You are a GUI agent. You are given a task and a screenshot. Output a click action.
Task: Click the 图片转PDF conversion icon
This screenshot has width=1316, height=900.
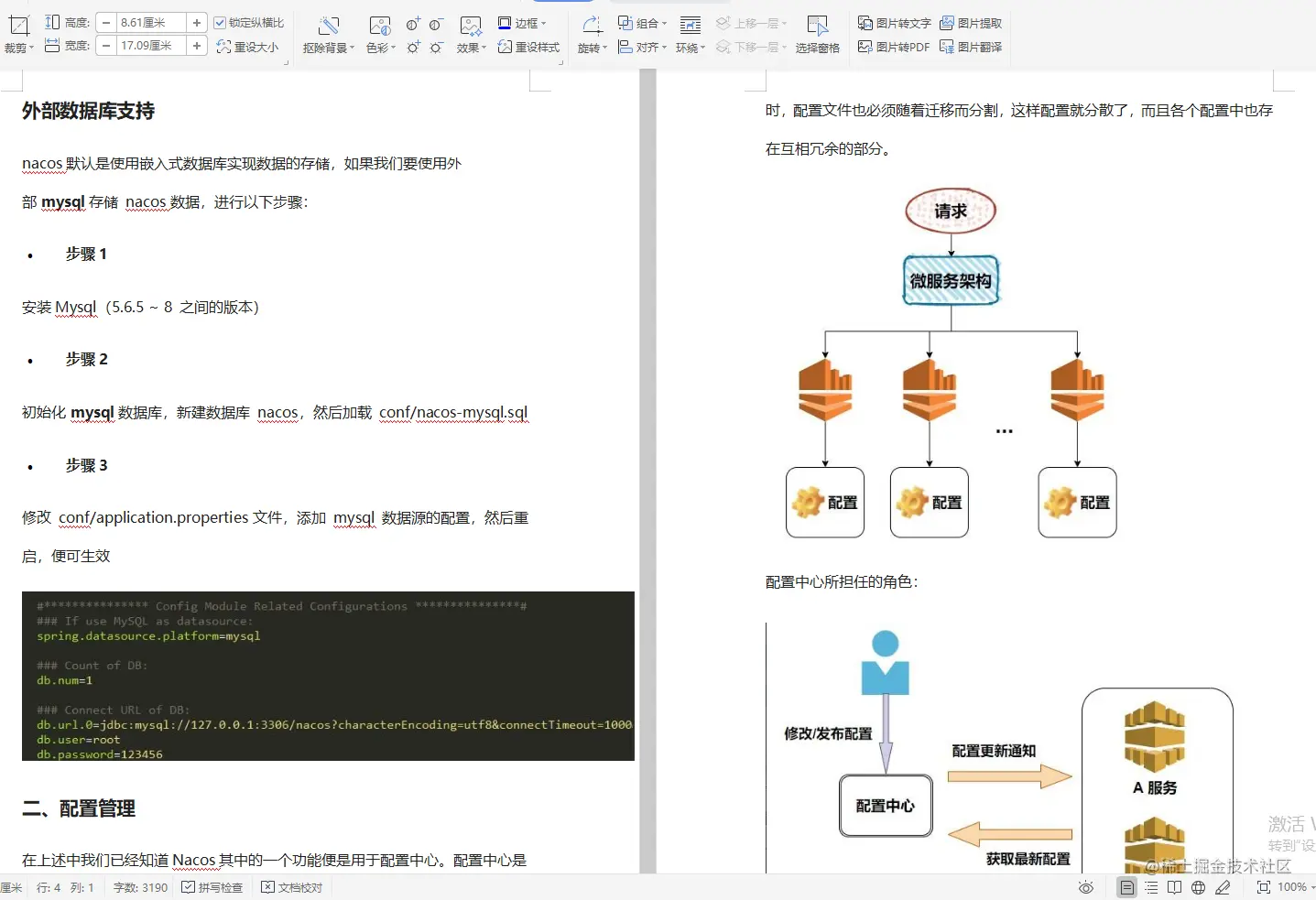coord(893,47)
